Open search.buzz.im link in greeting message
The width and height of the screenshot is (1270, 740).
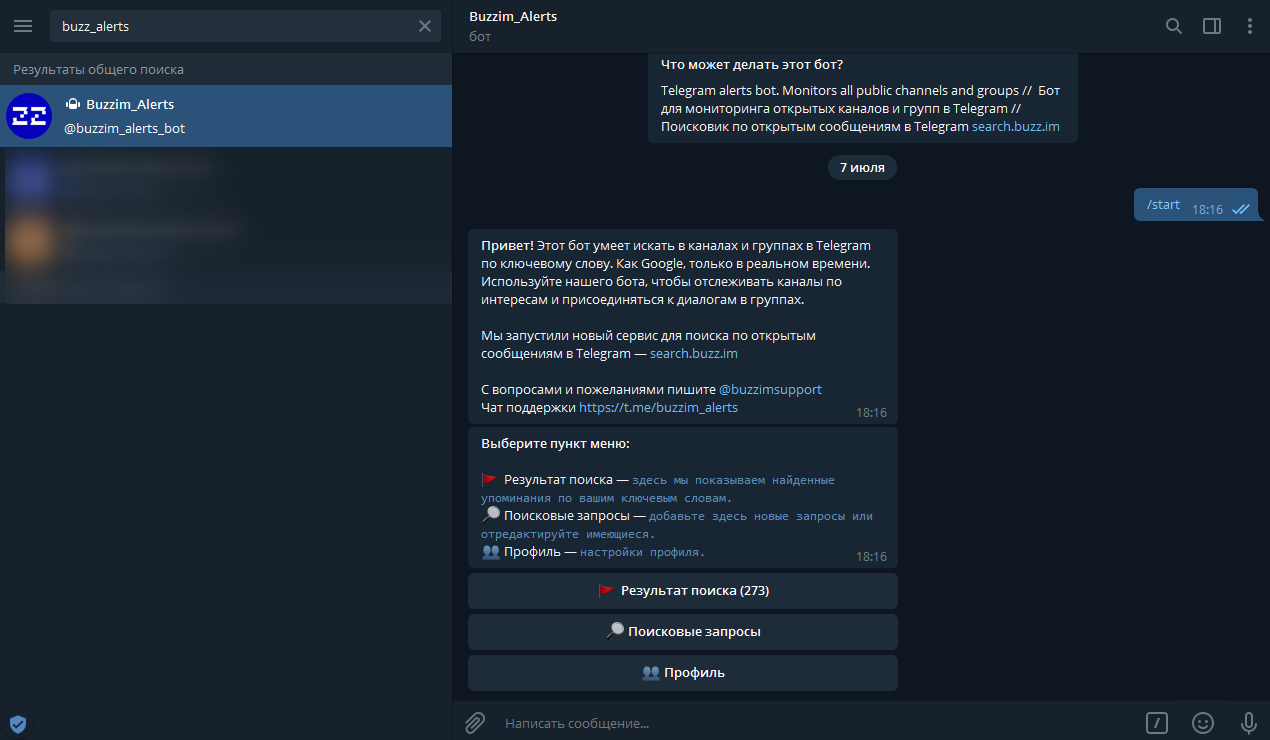click(693, 354)
